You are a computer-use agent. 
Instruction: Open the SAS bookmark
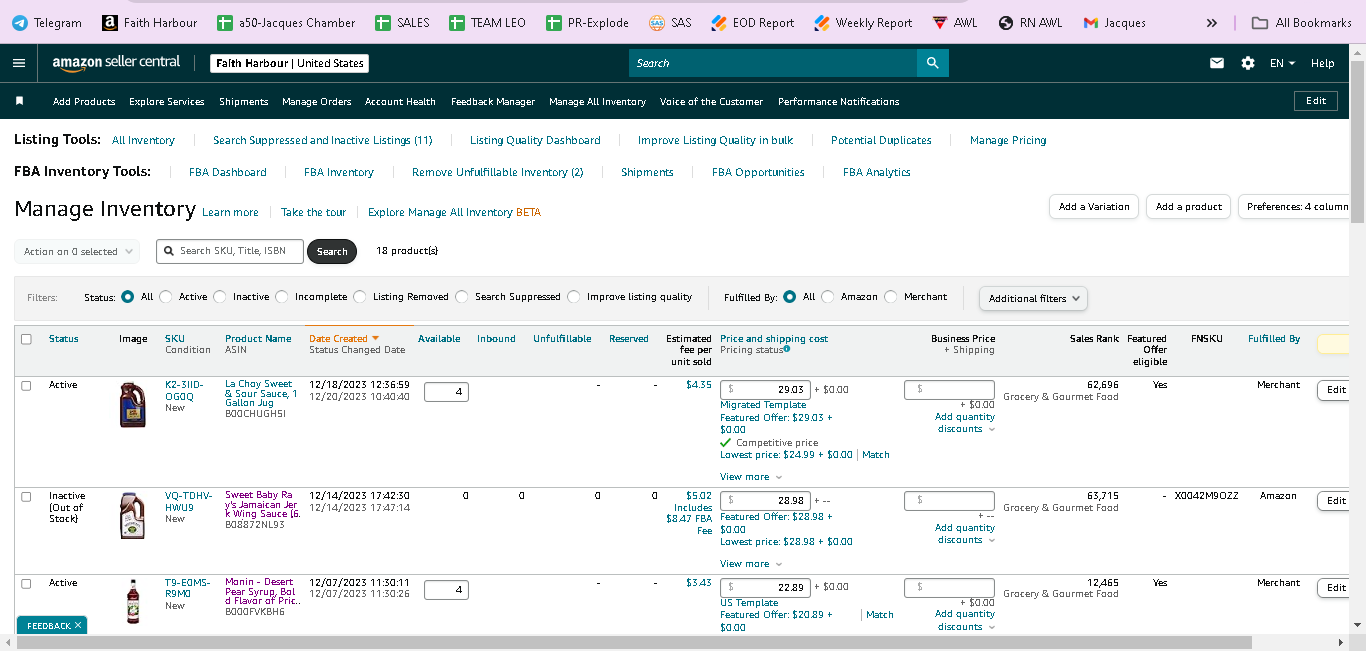(670, 22)
